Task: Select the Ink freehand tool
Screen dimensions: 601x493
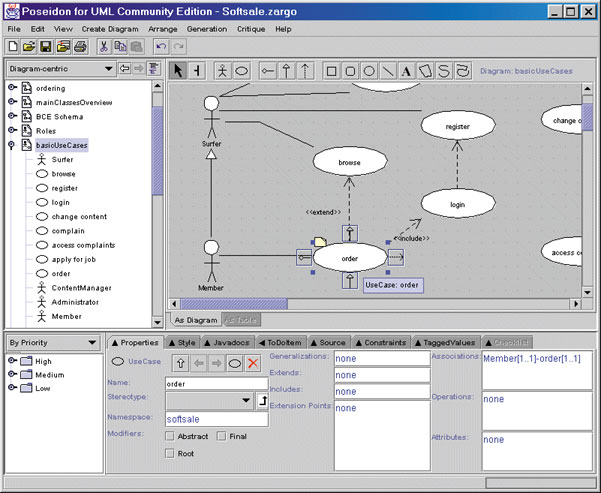Action: [463, 71]
